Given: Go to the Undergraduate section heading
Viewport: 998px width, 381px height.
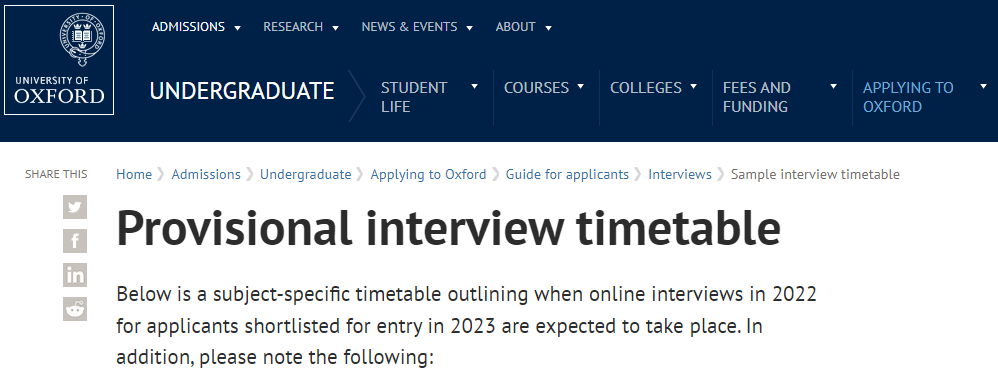Looking at the screenshot, I should tap(242, 91).
